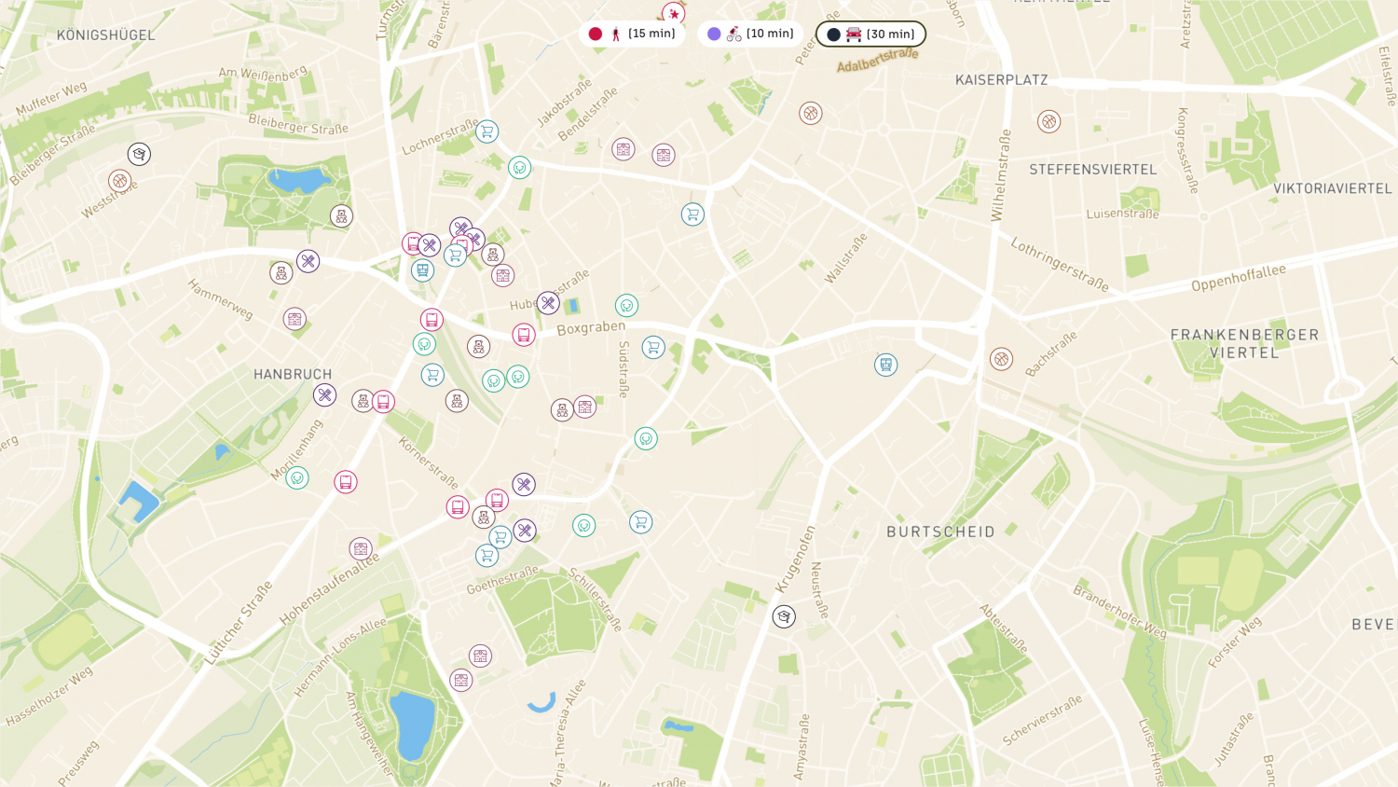Click the blue loading spinner near Maria-Theresia-Allee
This screenshot has height=787, width=1398.
pos(541,699)
